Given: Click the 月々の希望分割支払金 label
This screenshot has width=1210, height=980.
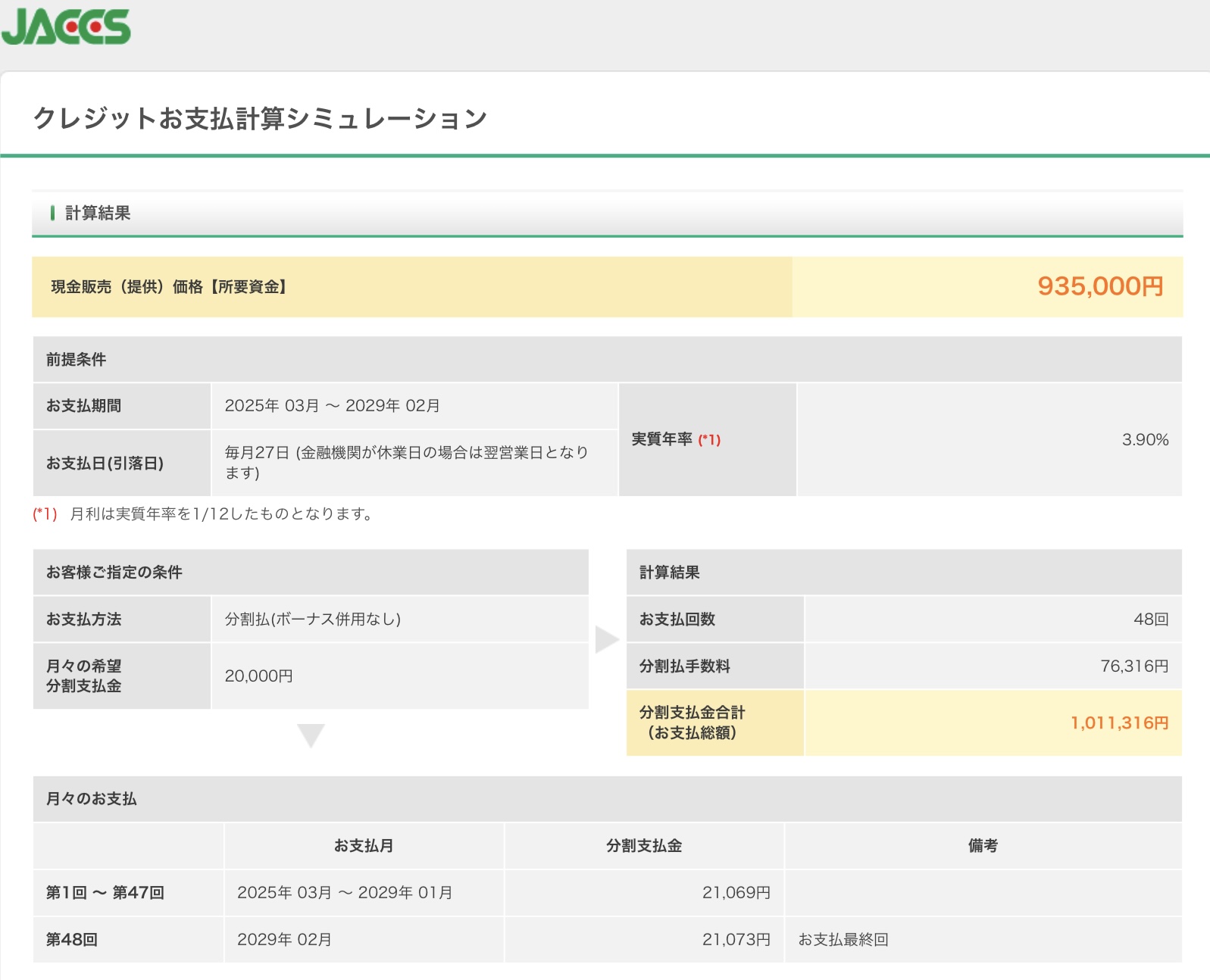Looking at the screenshot, I should (x=83, y=676).
